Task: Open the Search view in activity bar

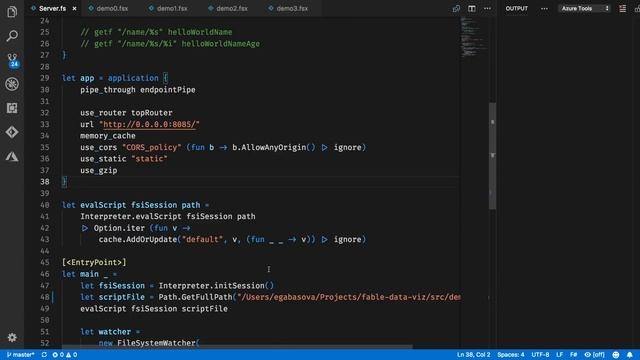Action: coord(12,36)
